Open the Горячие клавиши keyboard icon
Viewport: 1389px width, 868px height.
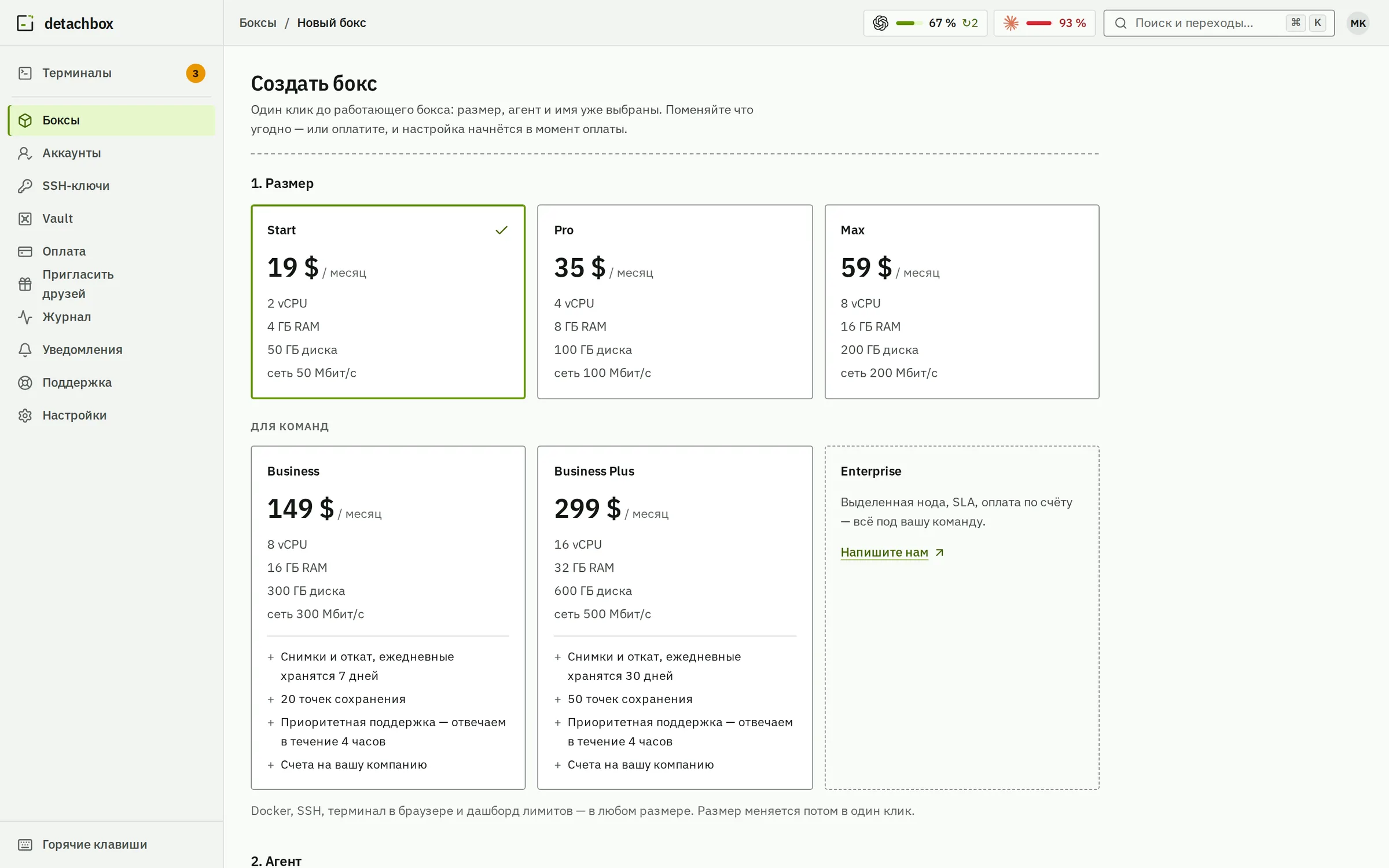25,844
